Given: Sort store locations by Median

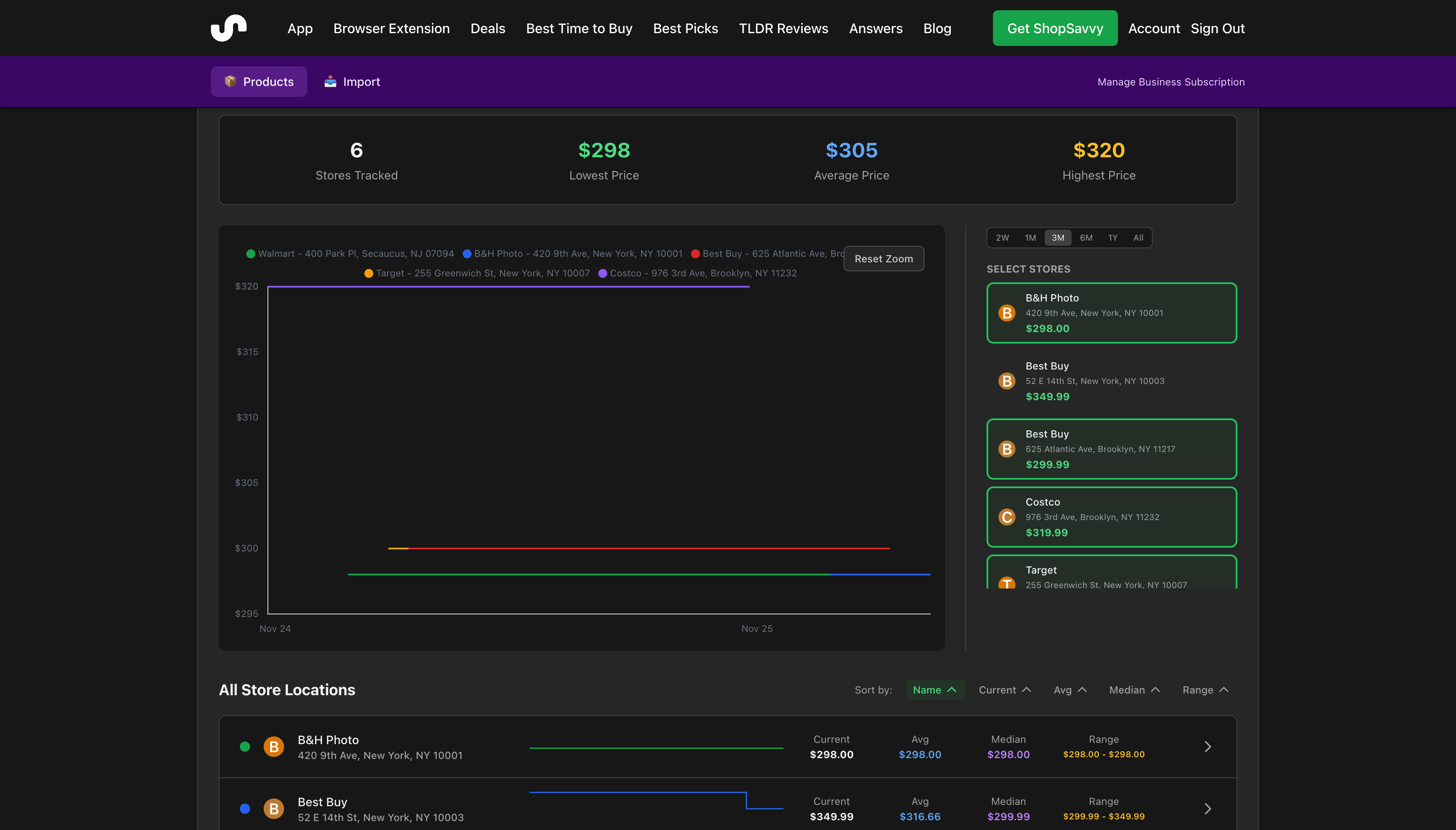Looking at the screenshot, I should click(1134, 690).
